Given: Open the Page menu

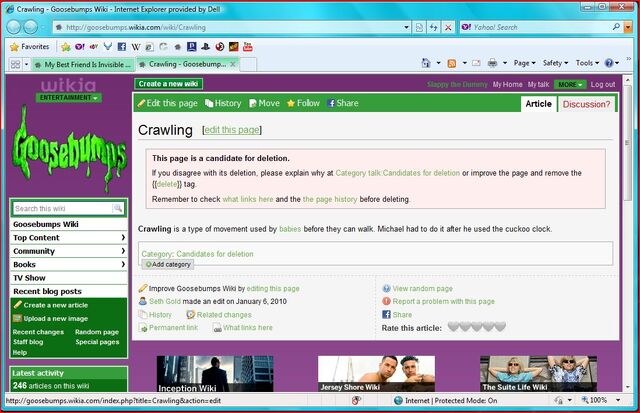Looking at the screenshot, I should tap(524, 63).
